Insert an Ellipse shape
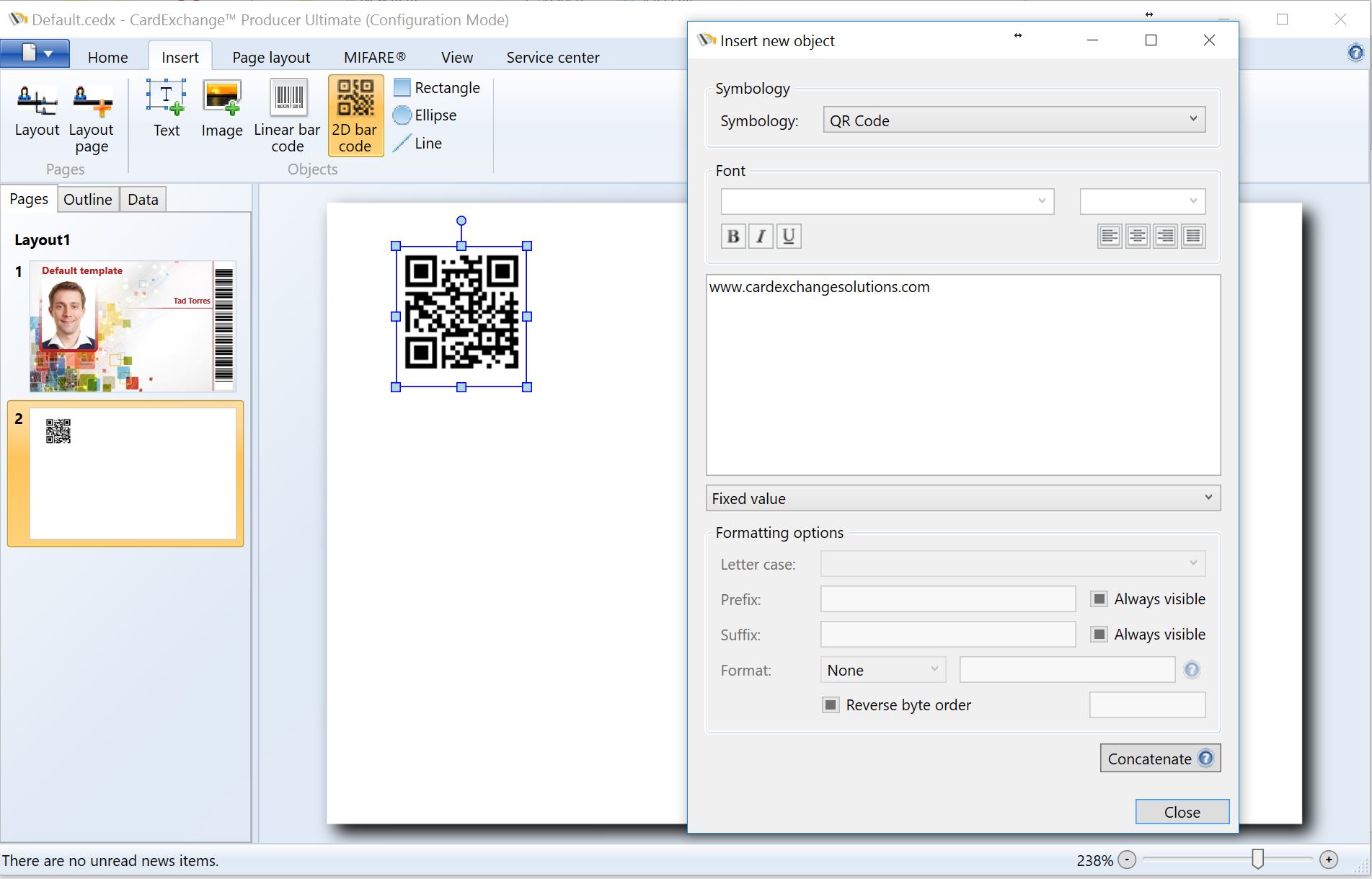The image size is (1372, 879). coord(425,115)
